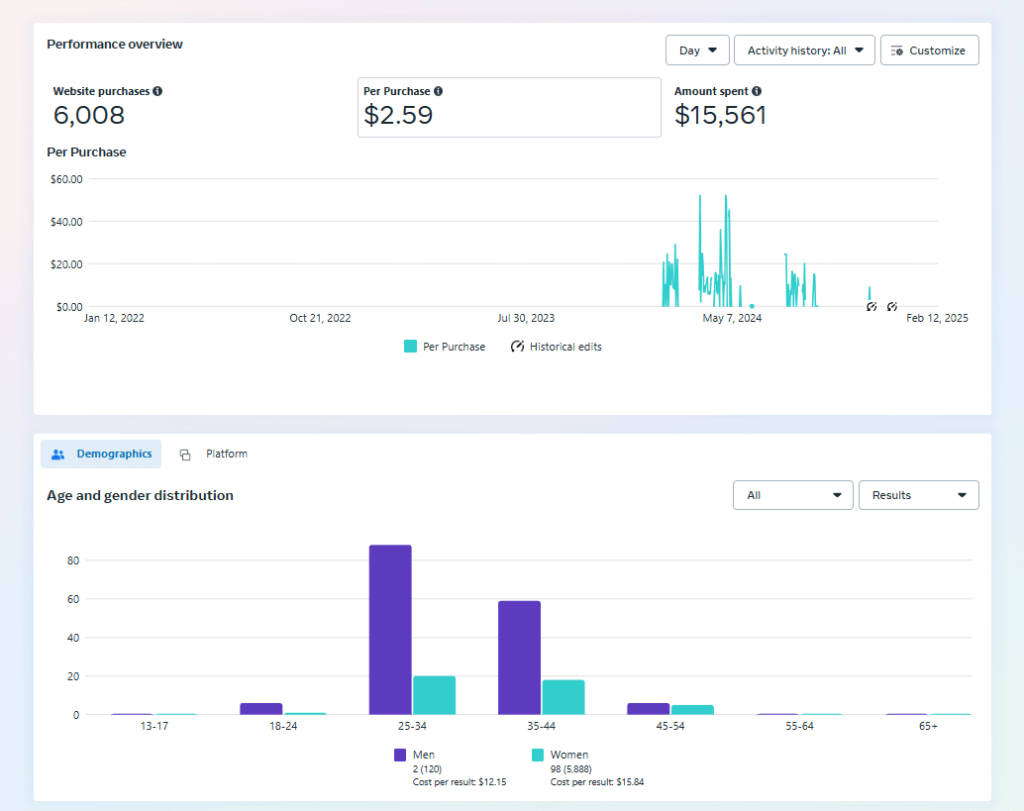Image resolution: width=1024 pixels, height=811 pixels.
Task: Click the teal Women legend swatch
Action: tap(537, 755)
